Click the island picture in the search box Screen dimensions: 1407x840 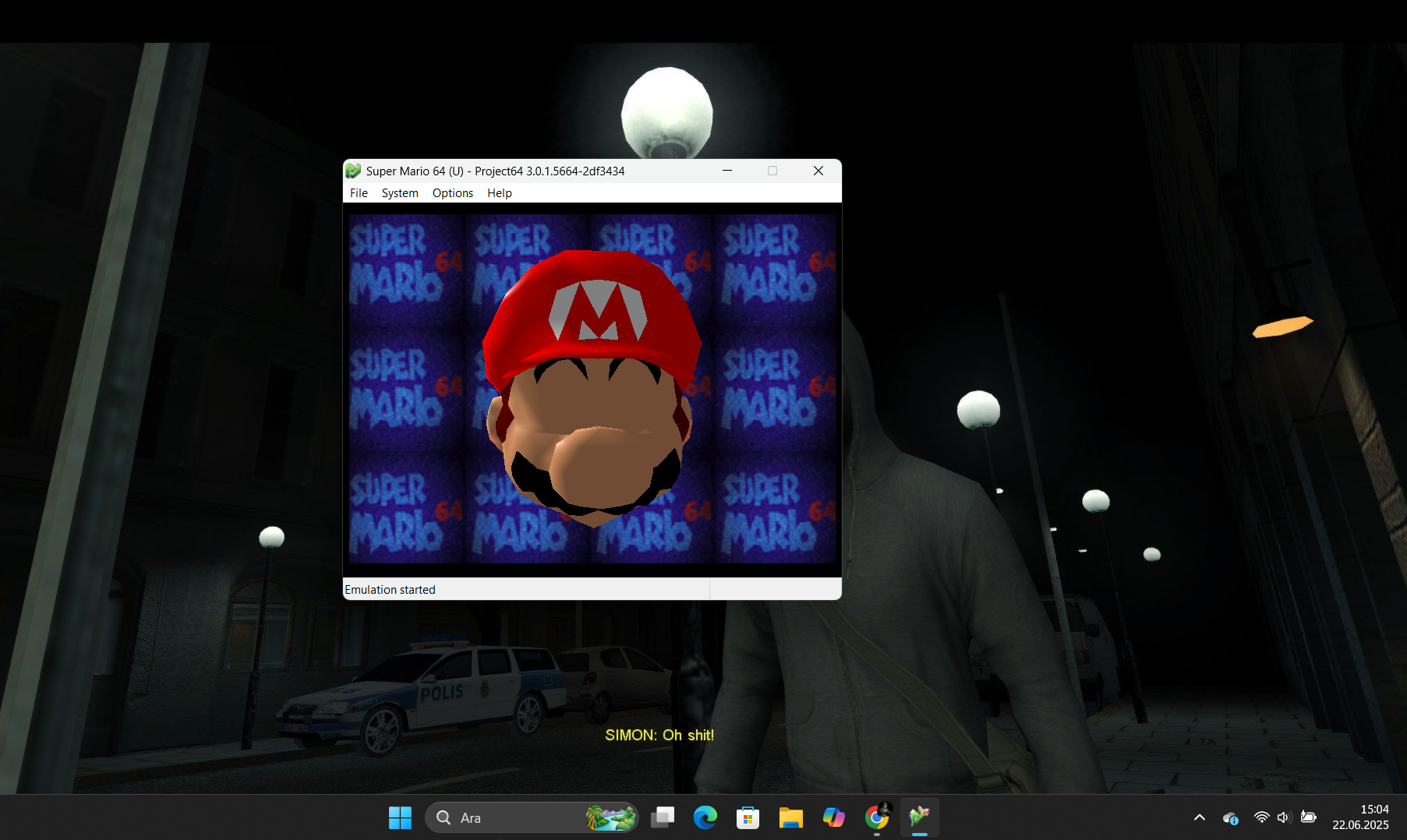[x=611, y=817]
